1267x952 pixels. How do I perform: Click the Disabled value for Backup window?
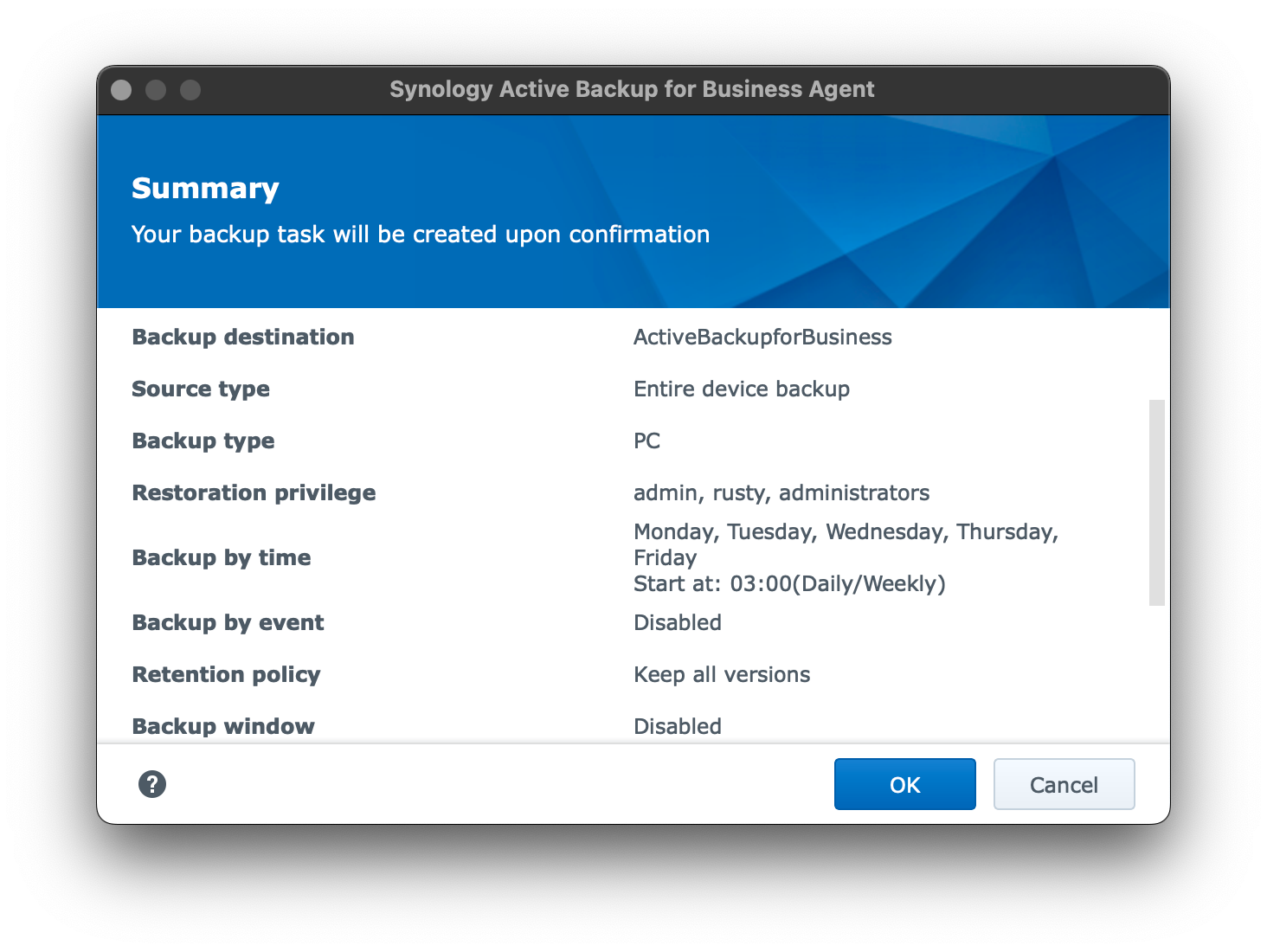[678, 726]
